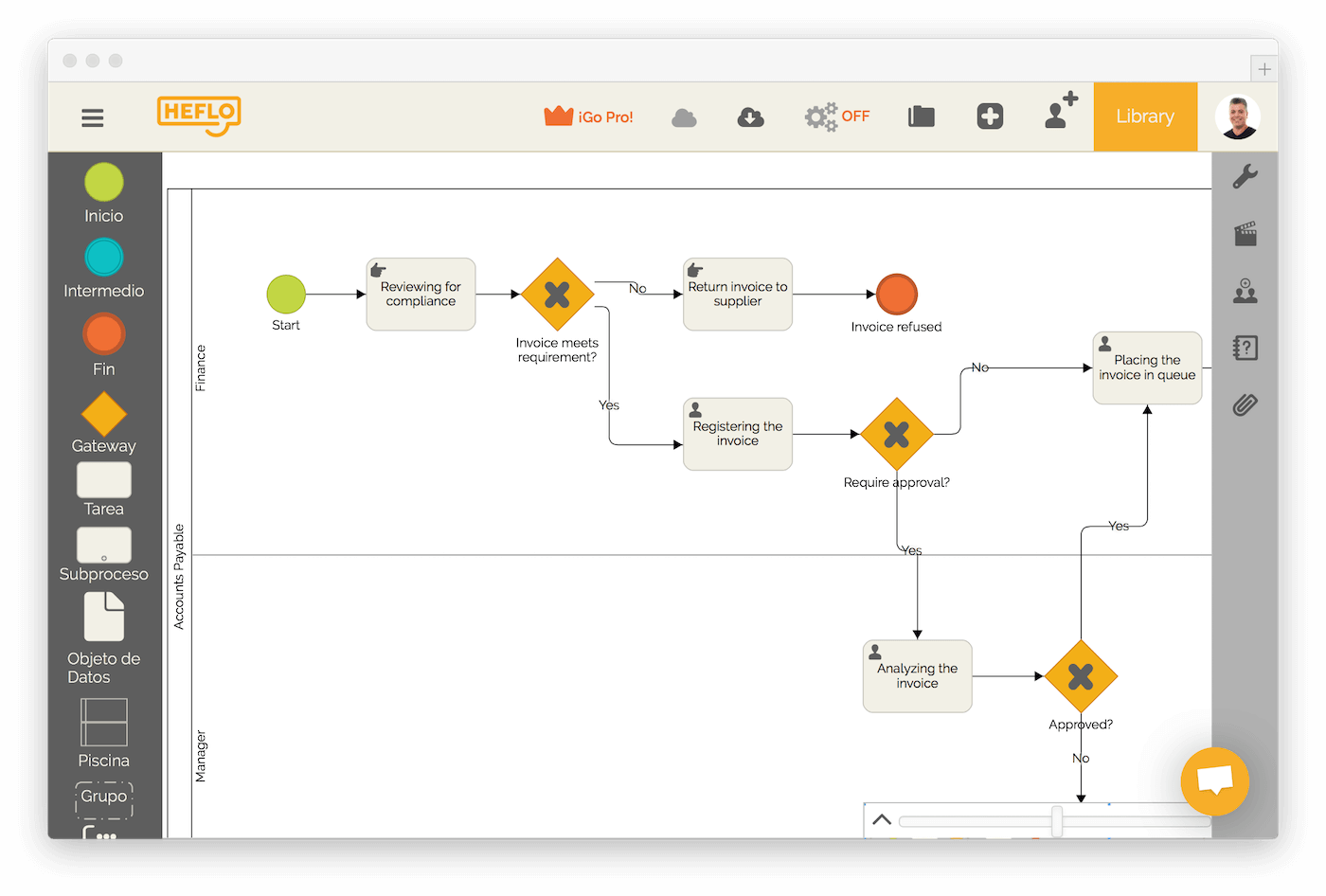This screenshot has width=1326, height=896.
Task: Click the Go Pro crown link
Action: click(588, 116)
